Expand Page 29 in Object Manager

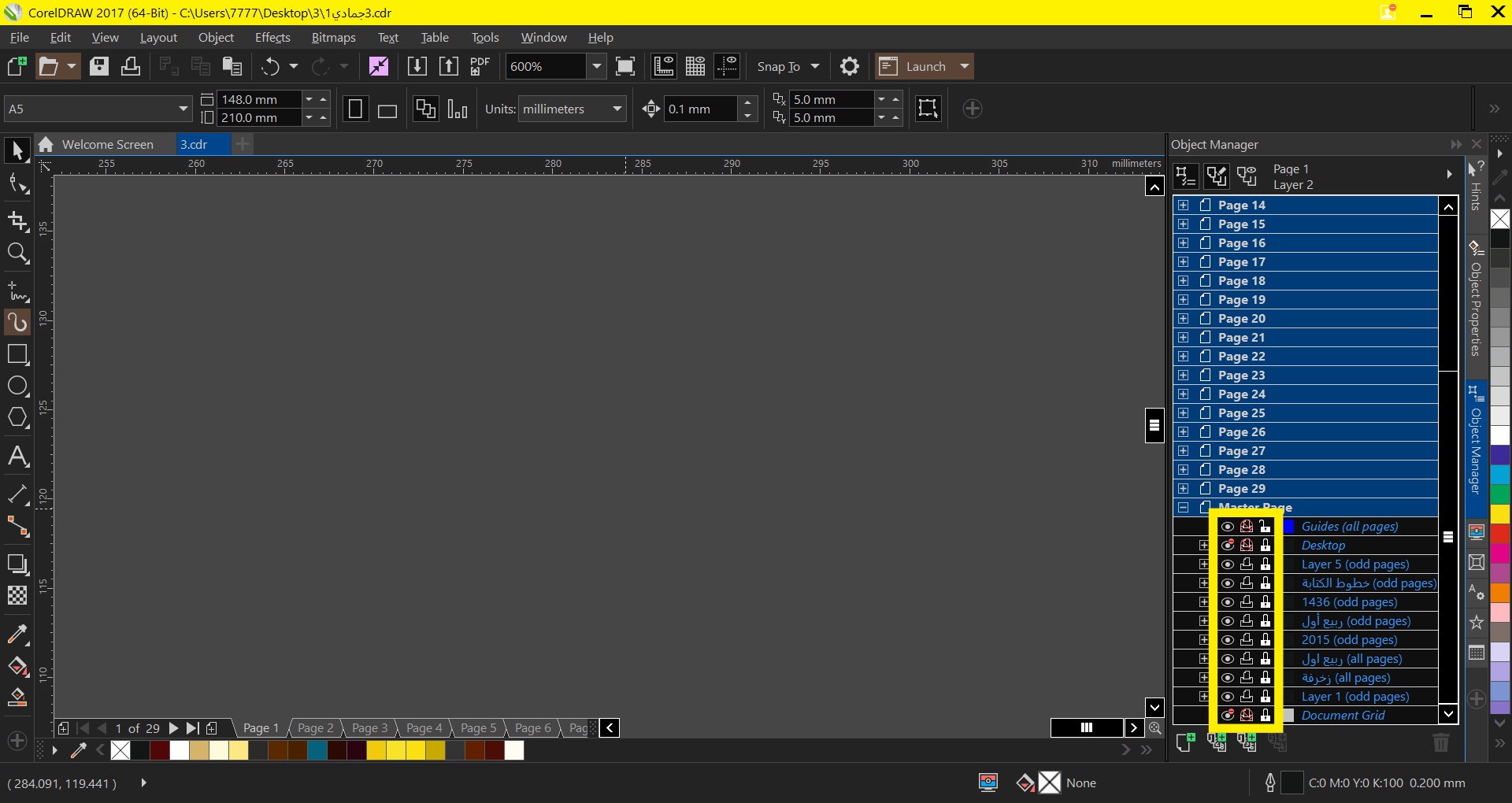tap(1183, 489)
